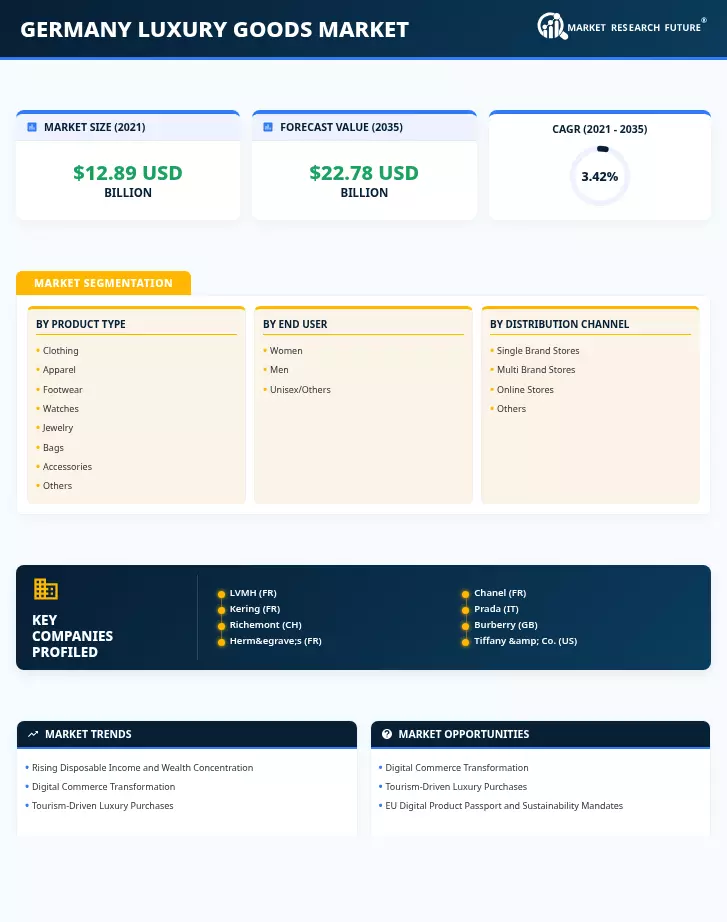Select Men under By End User
The image size is (727, 922).
click(279, 370)
